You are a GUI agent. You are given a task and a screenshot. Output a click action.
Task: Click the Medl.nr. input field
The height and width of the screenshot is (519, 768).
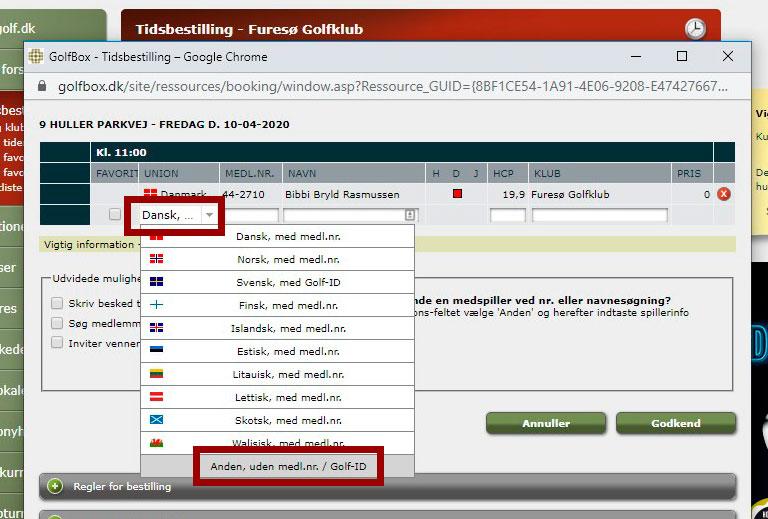tap(251, 215)
